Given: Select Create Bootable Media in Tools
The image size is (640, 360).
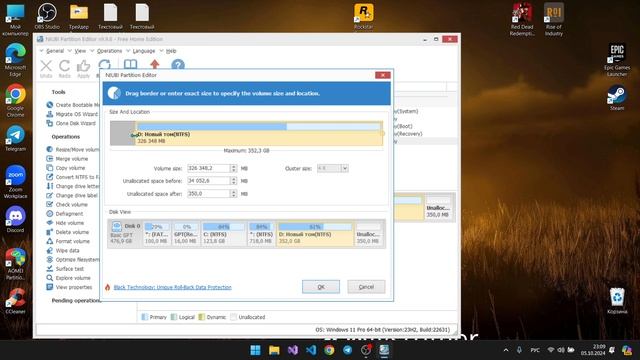Looking at the screenshot, I should point(73,105).
